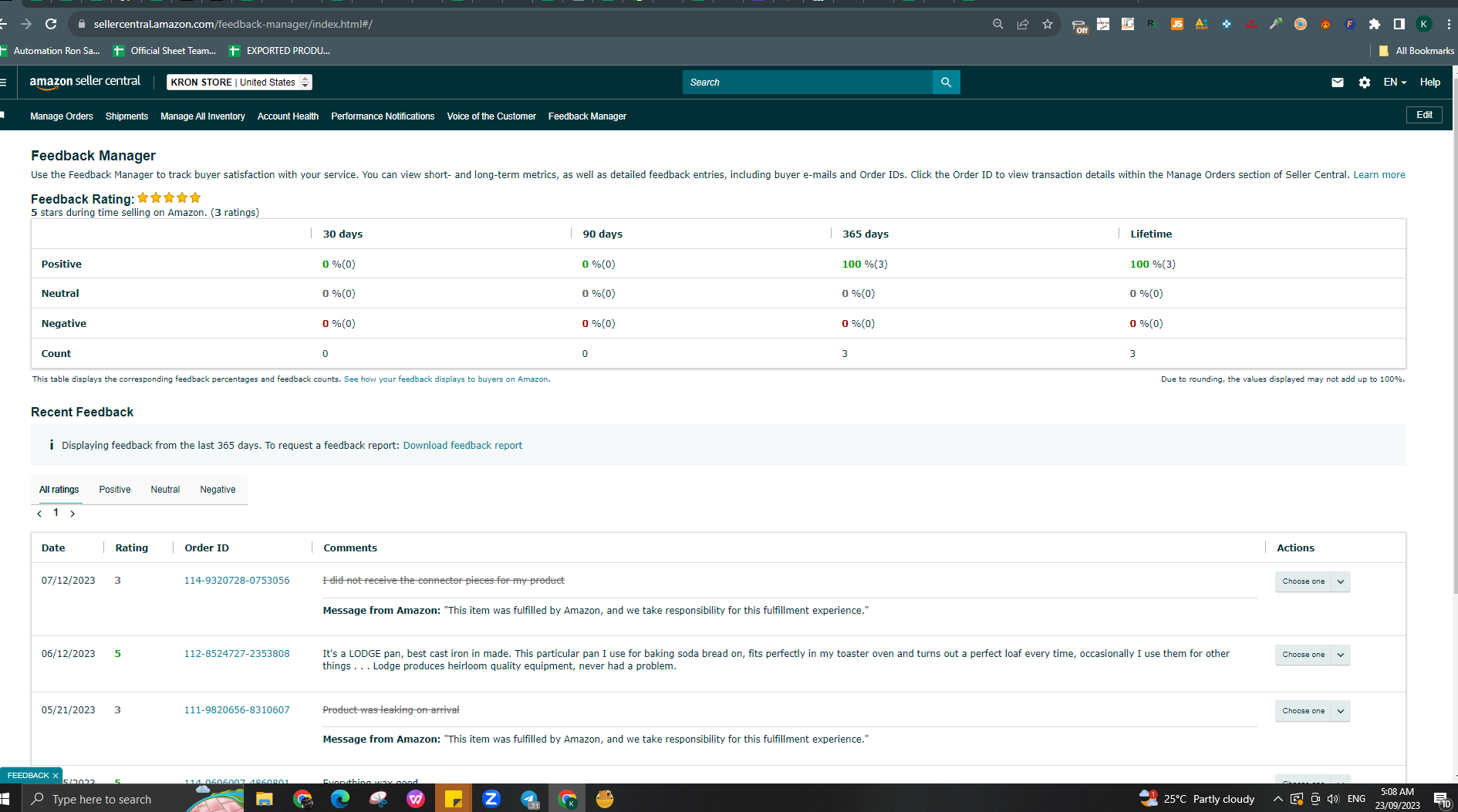The image size is (1458, 812).
Task: Open the K profile avatar in Chrome
Action: [1424, 24]
